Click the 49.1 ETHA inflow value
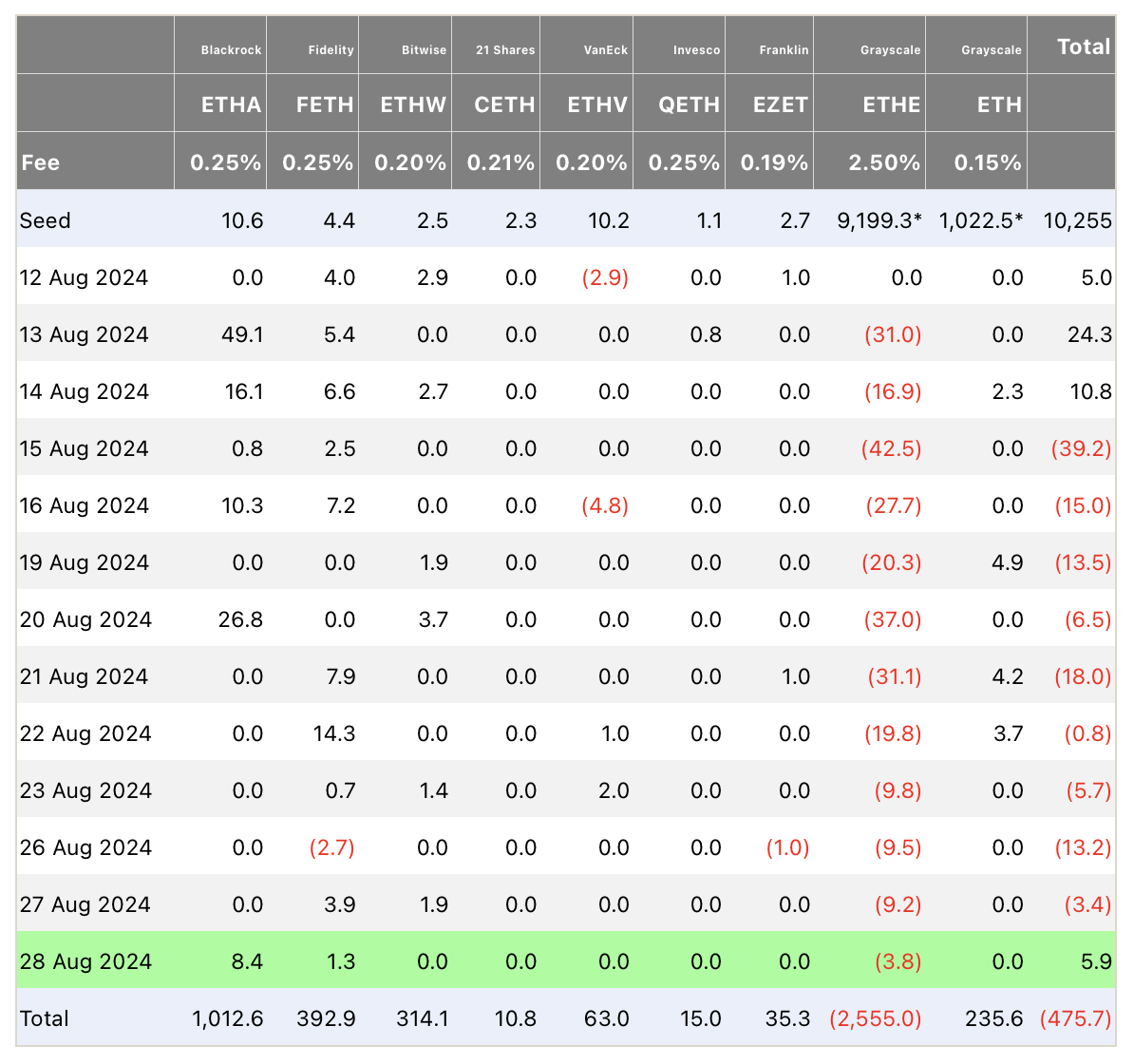The width and height of the screenshot is (1134, 1064). (x=243, y=335)
